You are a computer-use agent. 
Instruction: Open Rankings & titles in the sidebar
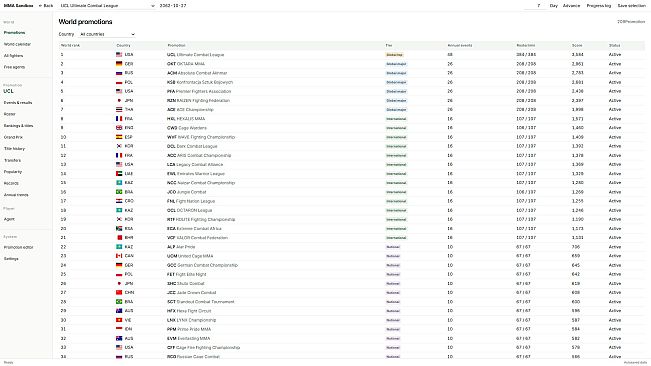coord(18,126)
